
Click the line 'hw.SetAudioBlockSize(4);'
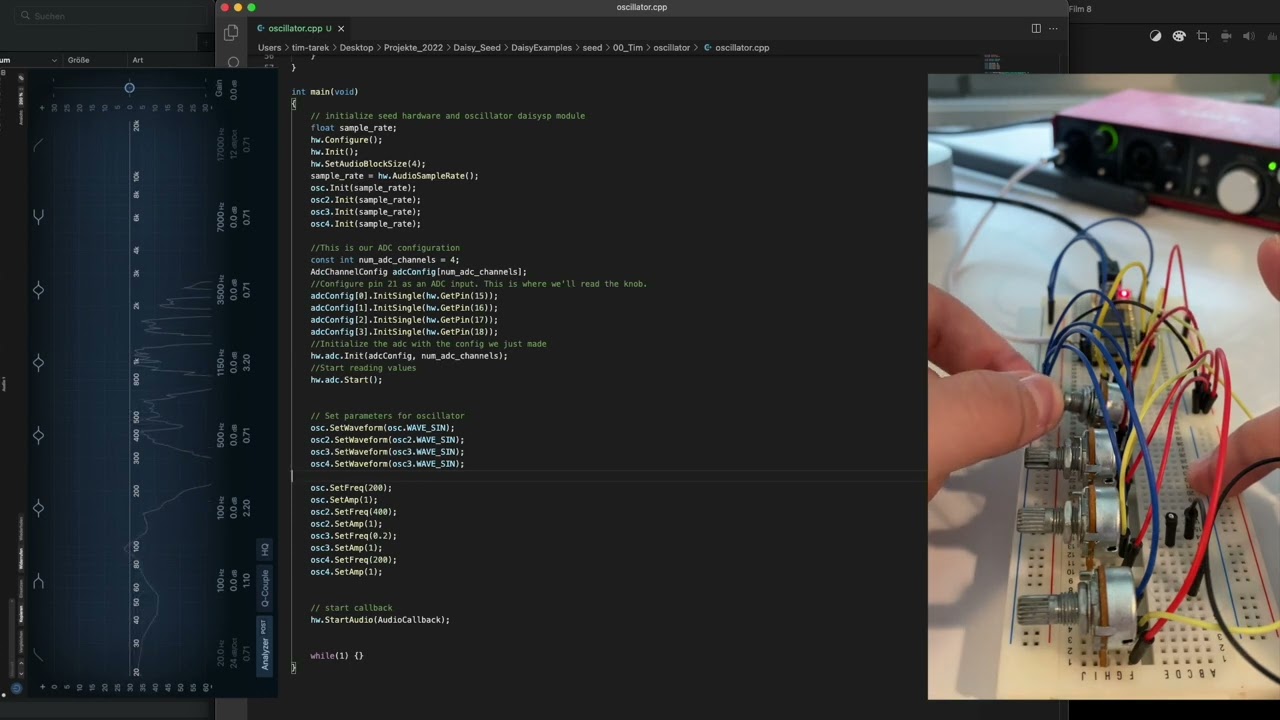(368, 164)
